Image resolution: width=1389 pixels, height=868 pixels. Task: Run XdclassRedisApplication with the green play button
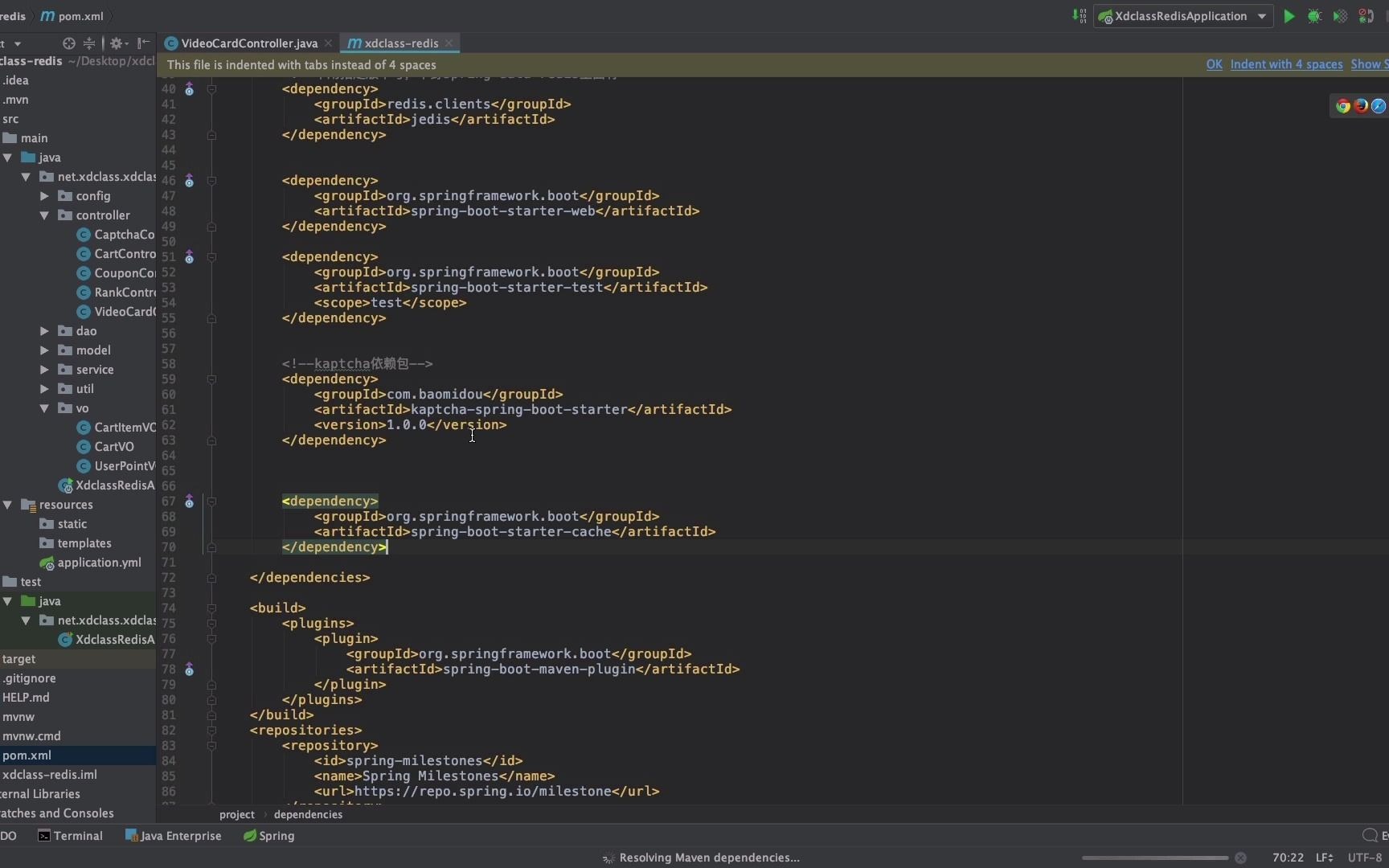[1289, 16]
